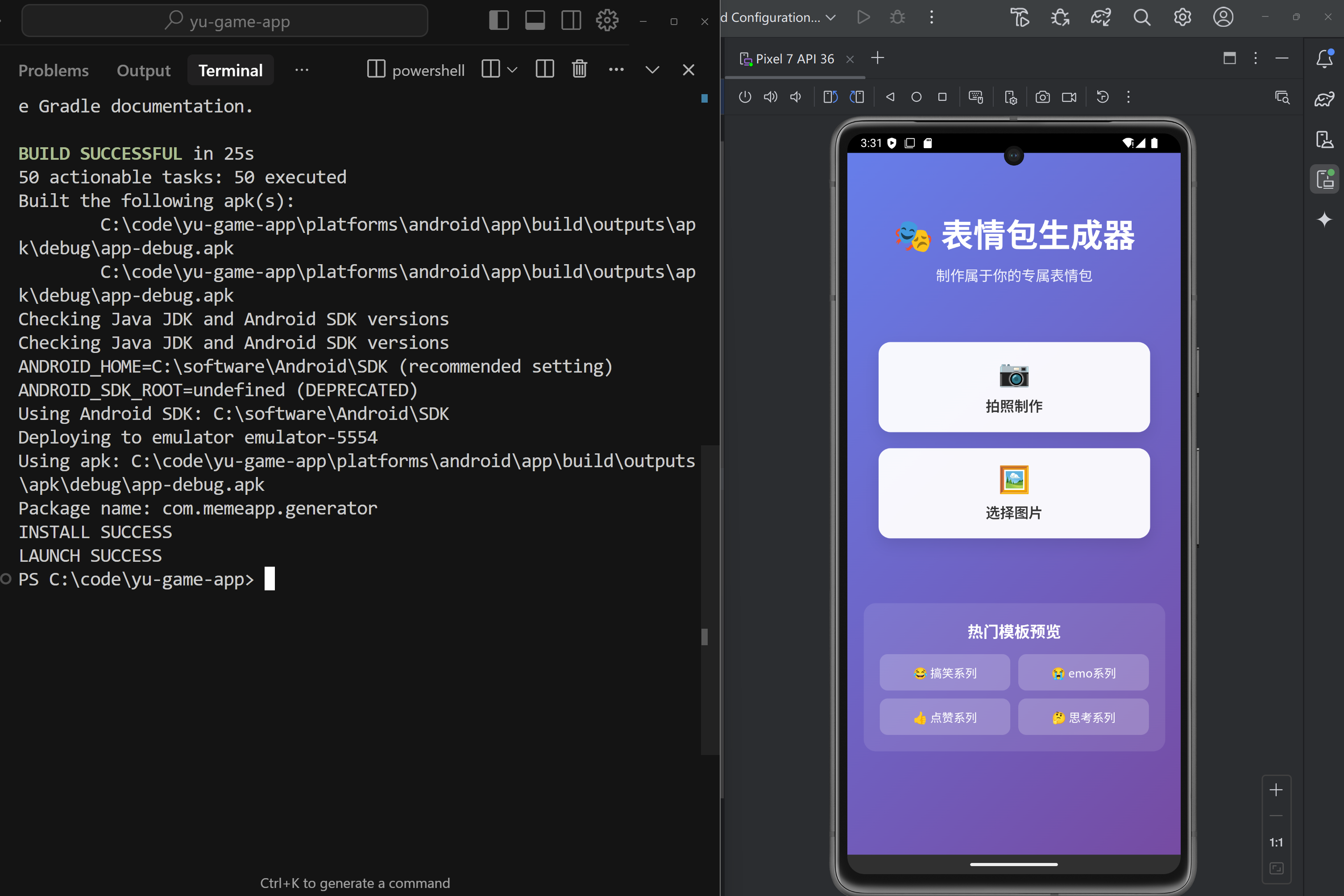Viewport: 1344px width, 896px height.
Task: Collapse the panel with the chevron-down
Action: point(652,70)
